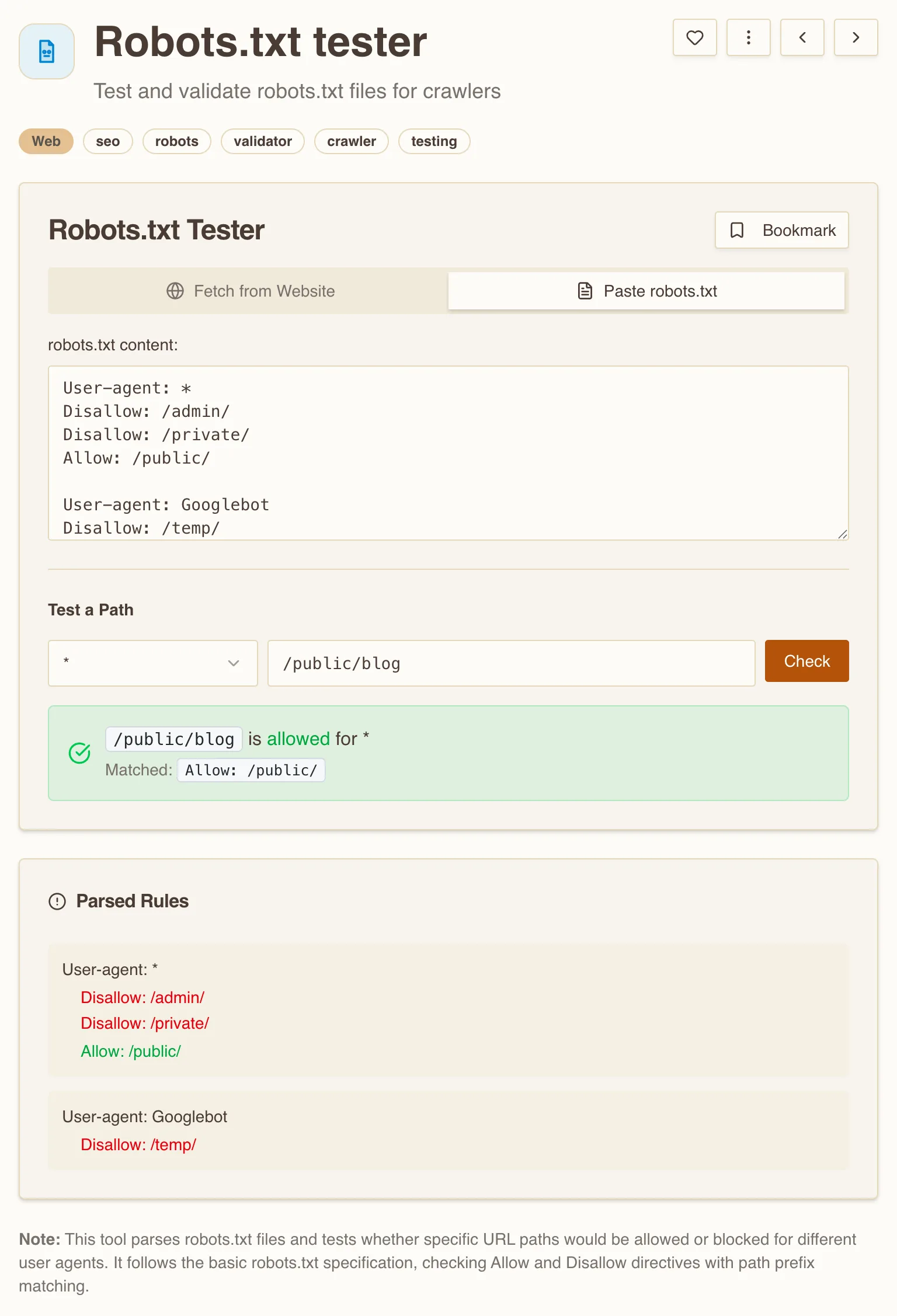Click the Check button
The image size is (897, 1316).
click(x=806, y=661)
